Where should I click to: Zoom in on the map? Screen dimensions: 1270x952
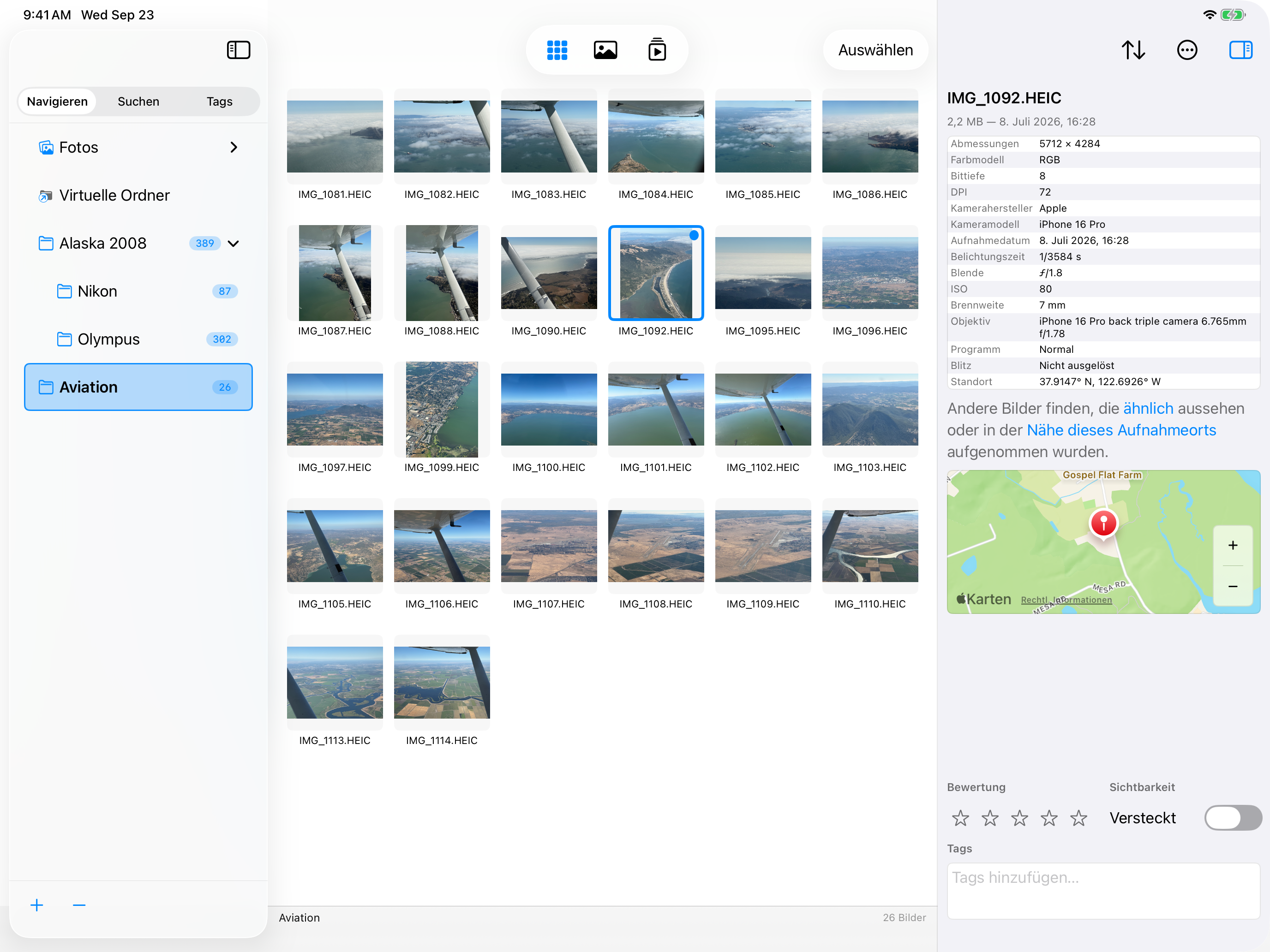(x=1232, y=545)
